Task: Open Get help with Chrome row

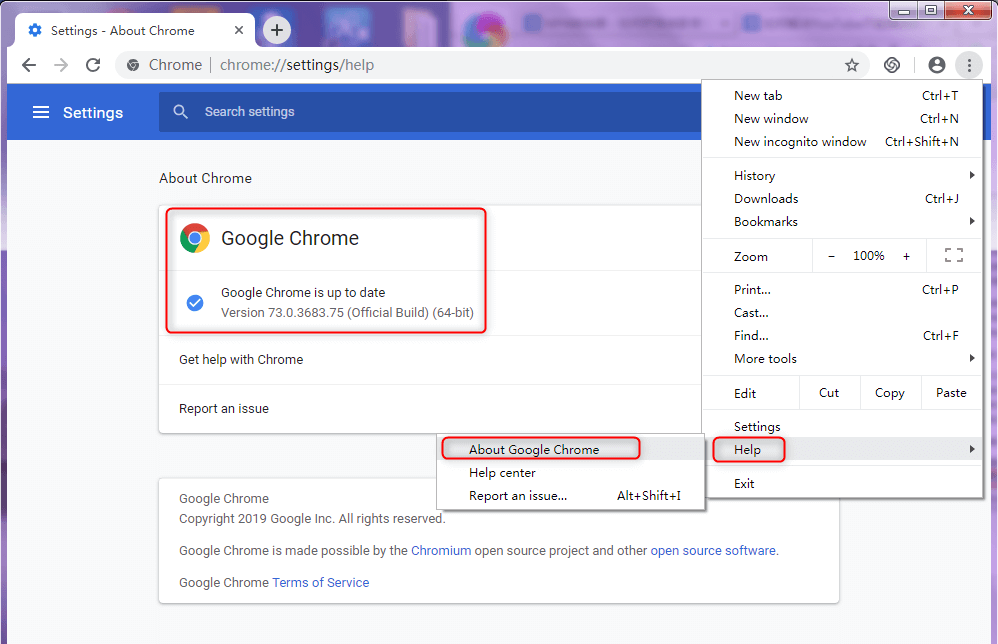Action: tap(430, 360)
